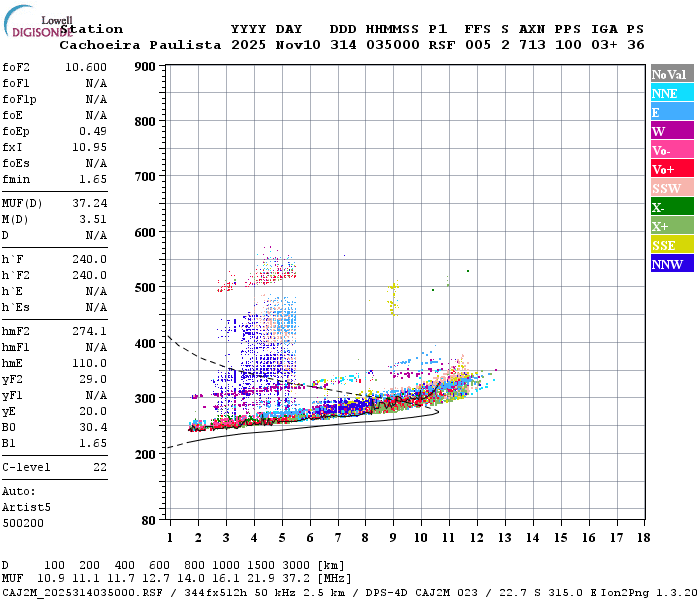Select the E blue legend swatch
Viewport: 700px width, 600px height.
[x=672, y=112]
